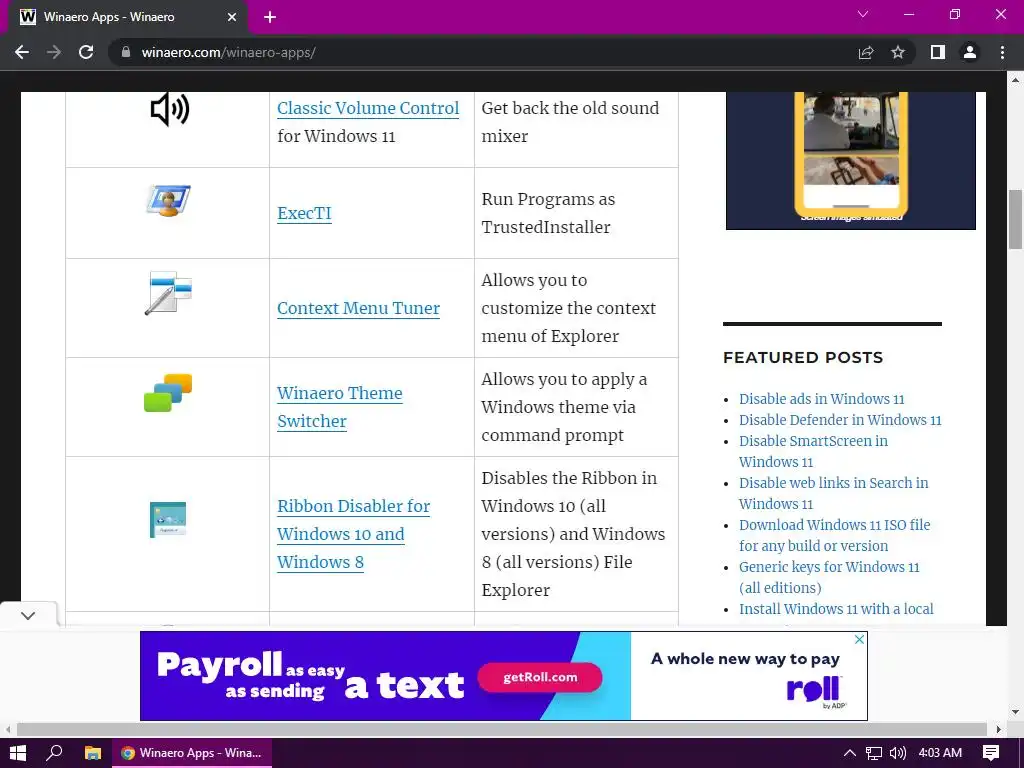Open Generic keys for Windows 11 post
The width and height of the screenshot is (1024, 768).
tap(829, 577)
